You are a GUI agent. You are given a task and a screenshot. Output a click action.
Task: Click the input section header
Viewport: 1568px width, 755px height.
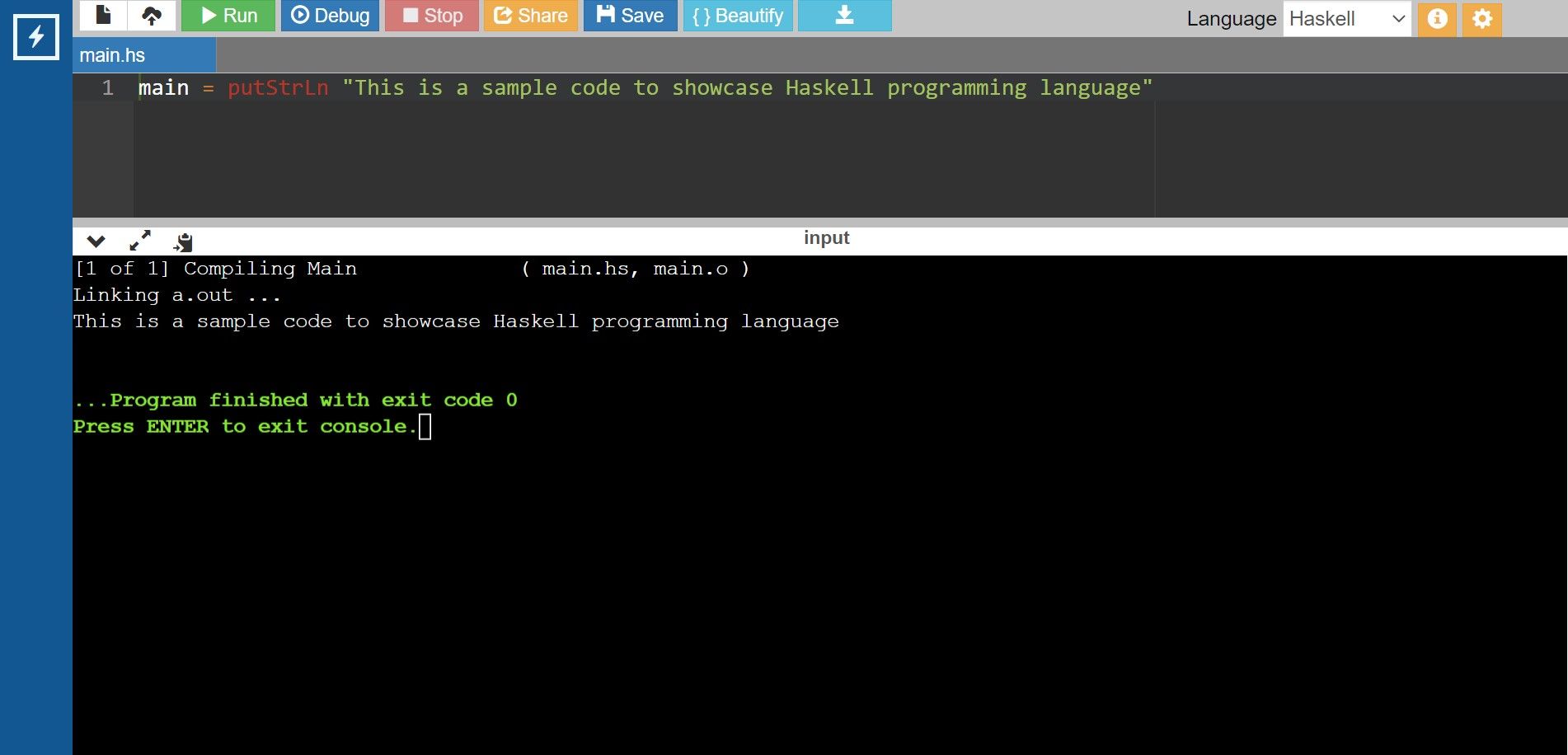(825, 237)
